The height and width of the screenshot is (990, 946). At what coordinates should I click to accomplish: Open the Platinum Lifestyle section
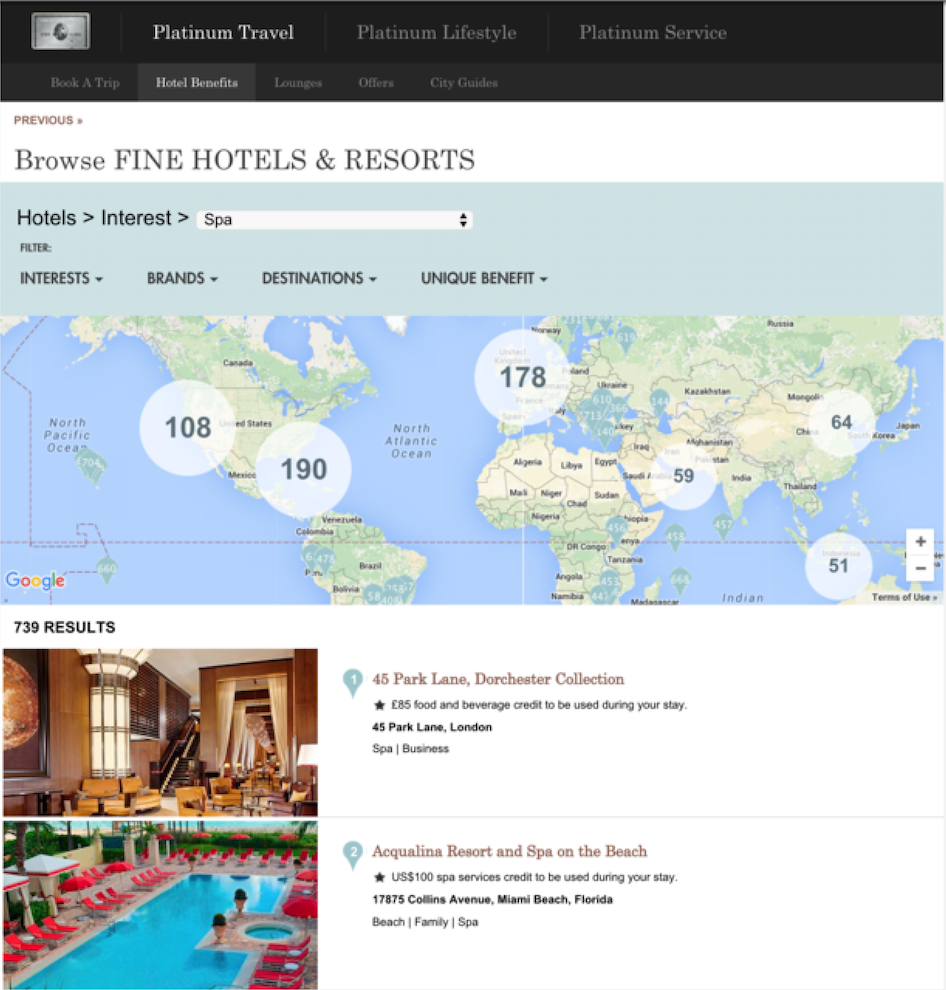click(x=436, y=32)
